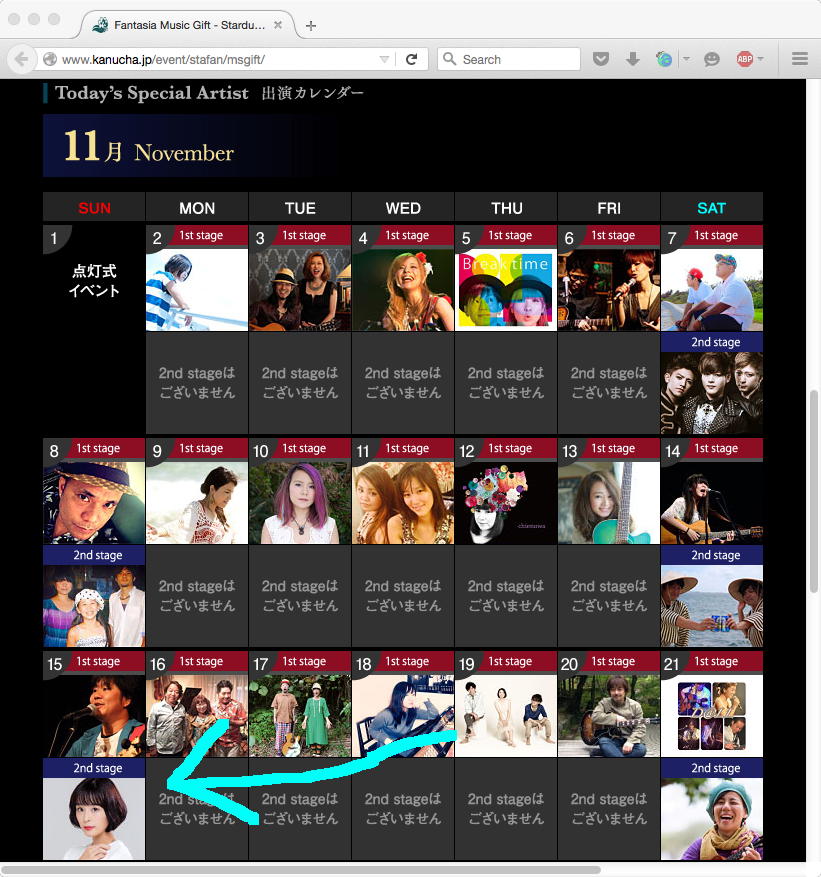Reload the page with the refresh icon
Viewport: 821px width, 877px height.
tap(411, 59)
